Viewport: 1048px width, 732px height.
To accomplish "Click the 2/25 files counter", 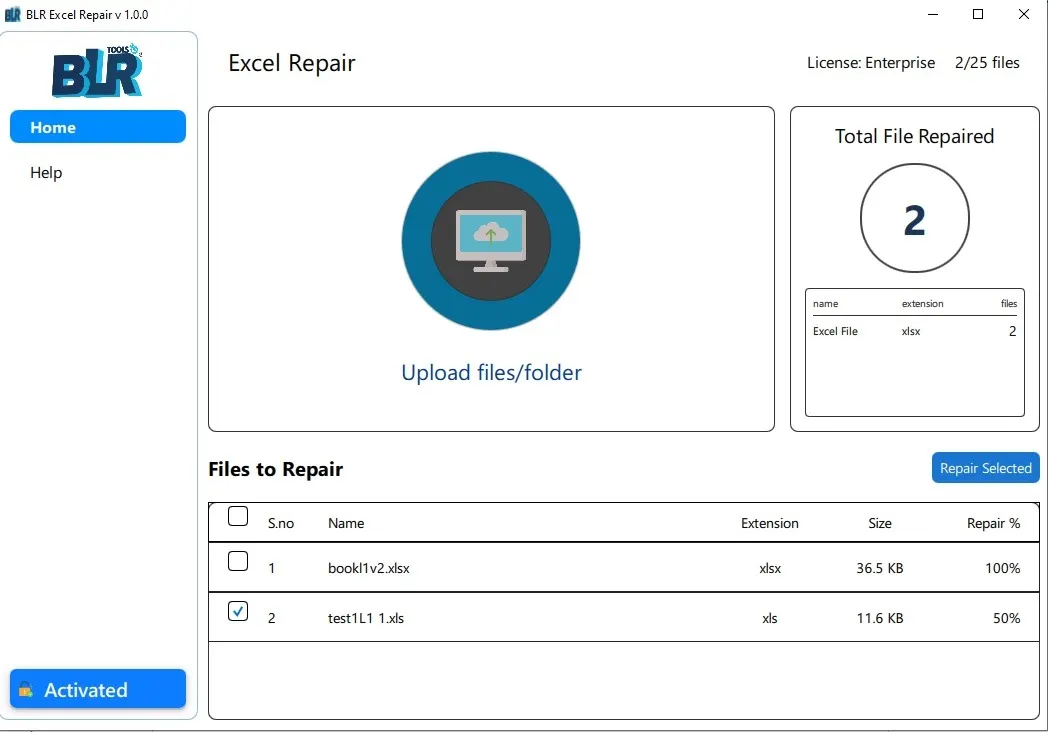I will point(987,63).
